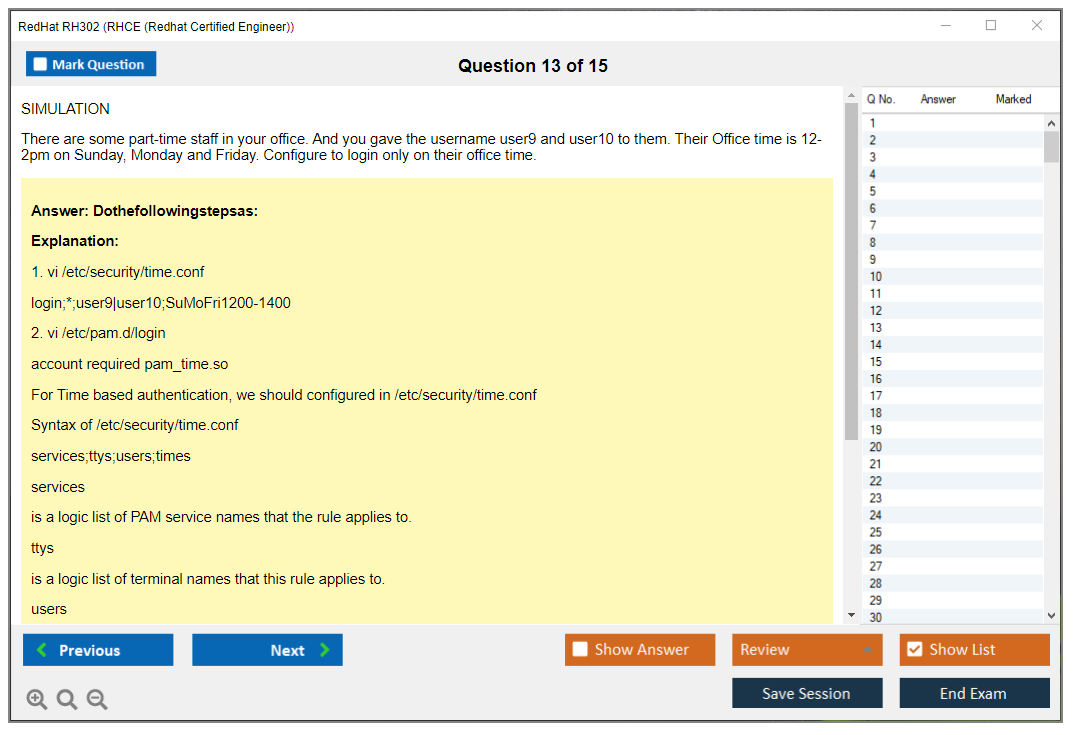Select question 13 in the list

(x=876, y=328)
